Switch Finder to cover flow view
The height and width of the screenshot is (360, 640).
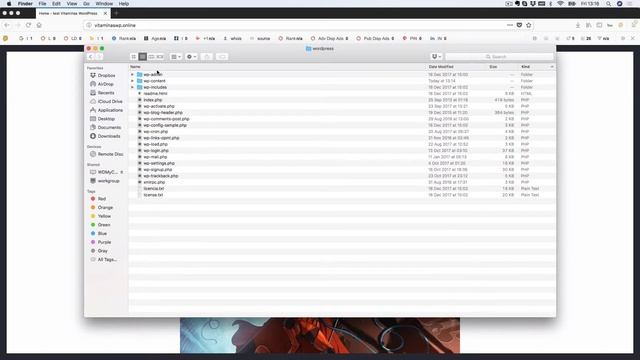pos(160,57)
